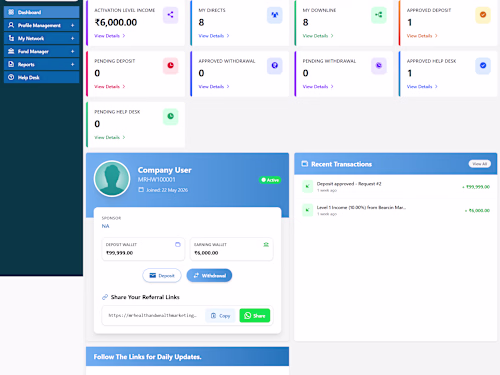View Details for Pending Help Desk
The height and width of the screenshot is (375, 500).
[x=110, y=137]
